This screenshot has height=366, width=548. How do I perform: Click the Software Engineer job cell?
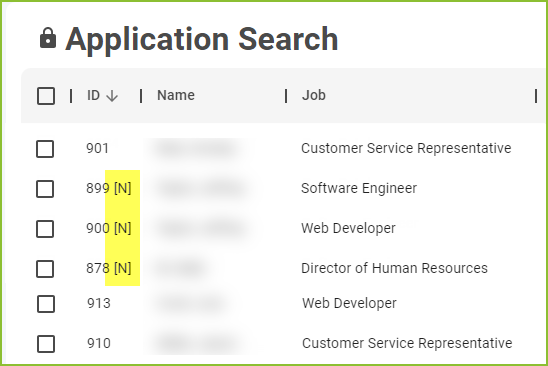pyautogui.click(x=359, y=188)
